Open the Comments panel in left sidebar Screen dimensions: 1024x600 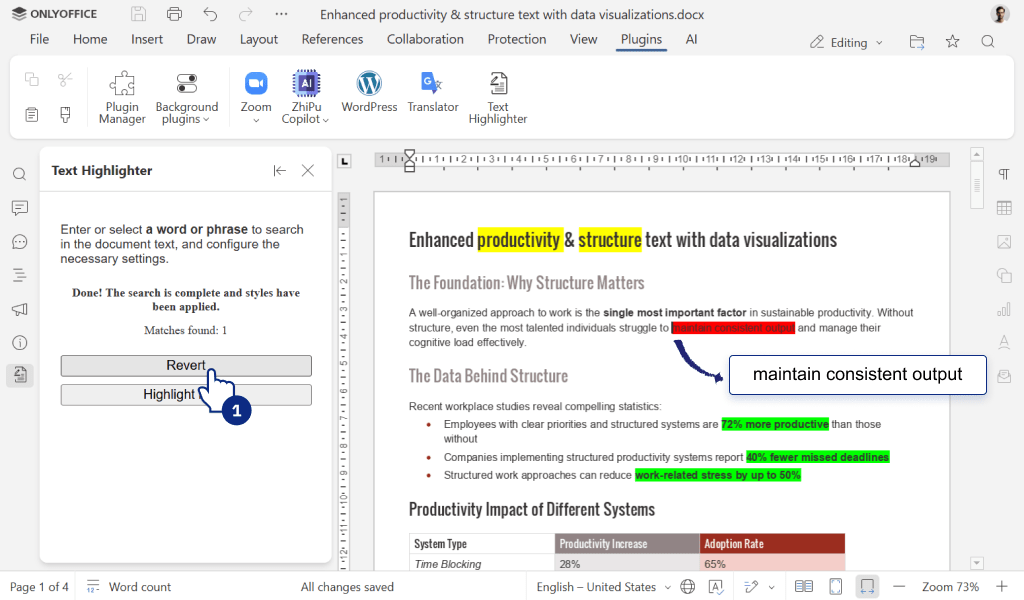tap(19, 207)
